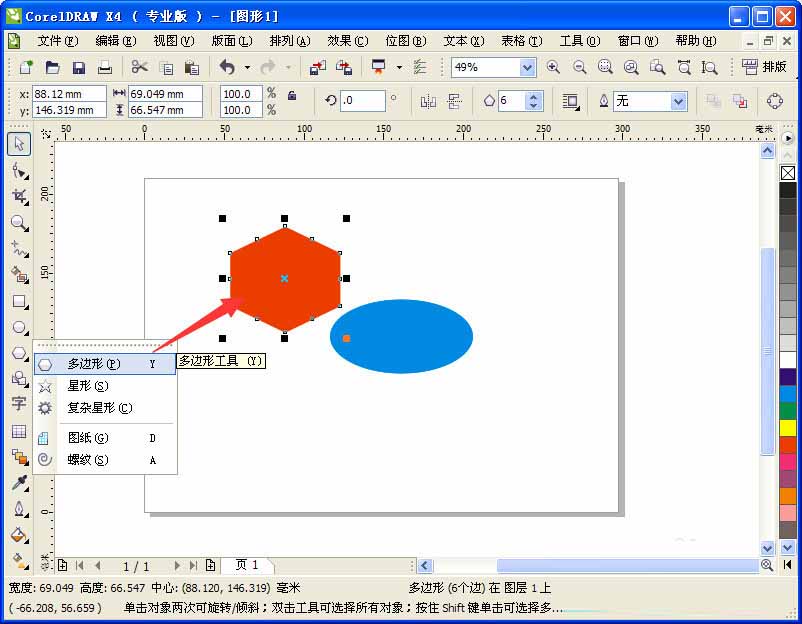Image resolution: width=802 pixels, height=624 pixels.
Task: Select the Smart Fill tool
Action: 19,275
